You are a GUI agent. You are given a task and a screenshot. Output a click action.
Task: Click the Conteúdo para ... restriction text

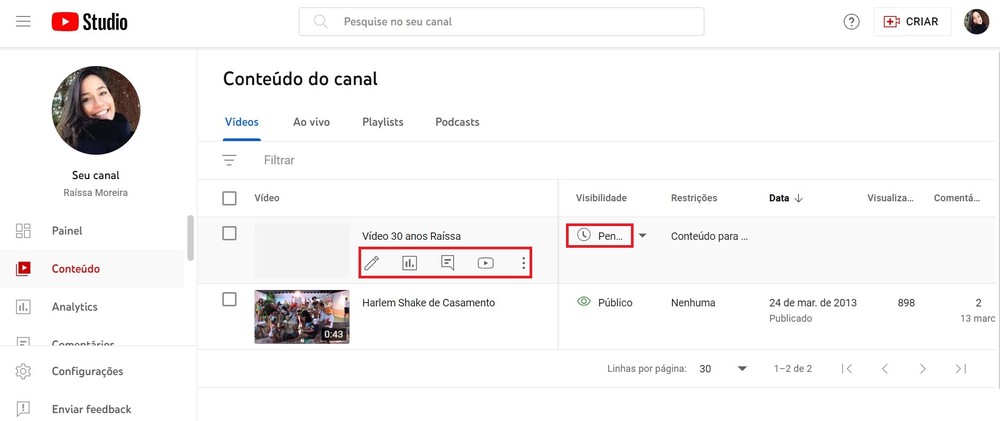pyautogui.click(x=709, y=236)
